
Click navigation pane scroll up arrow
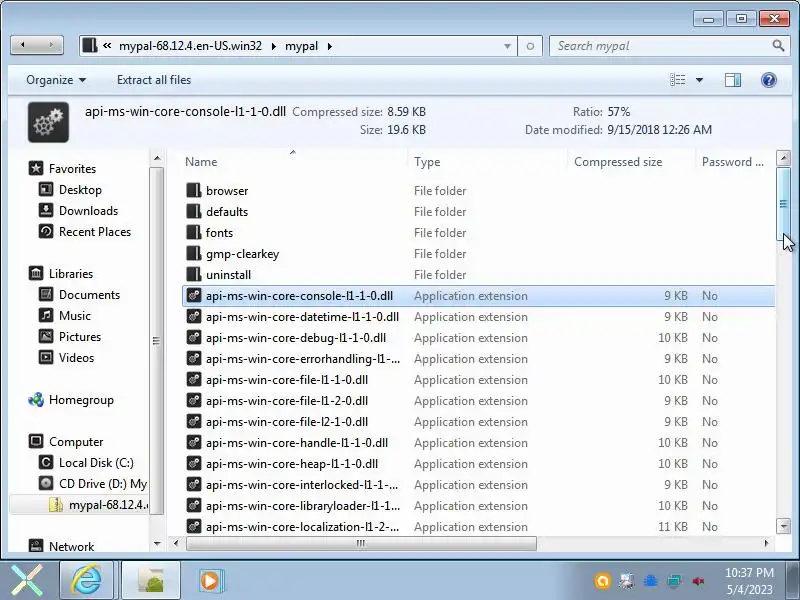coord(157,158)
